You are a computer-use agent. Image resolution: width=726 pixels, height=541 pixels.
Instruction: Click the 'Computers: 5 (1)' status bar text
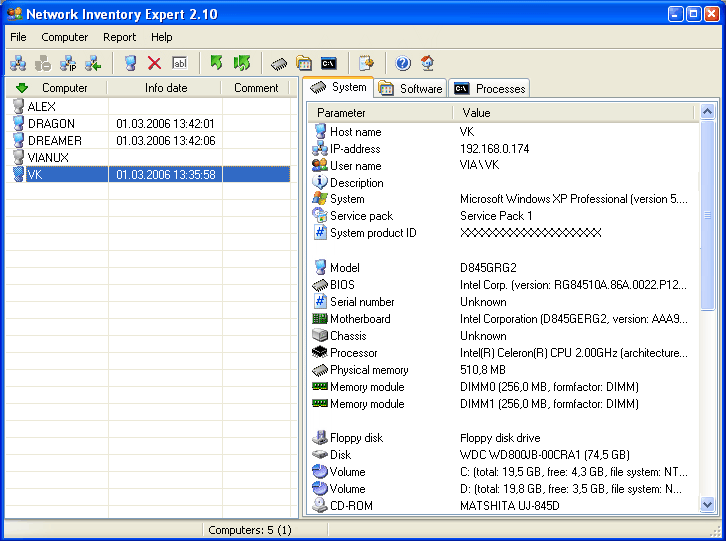click(x=250, y=530)
